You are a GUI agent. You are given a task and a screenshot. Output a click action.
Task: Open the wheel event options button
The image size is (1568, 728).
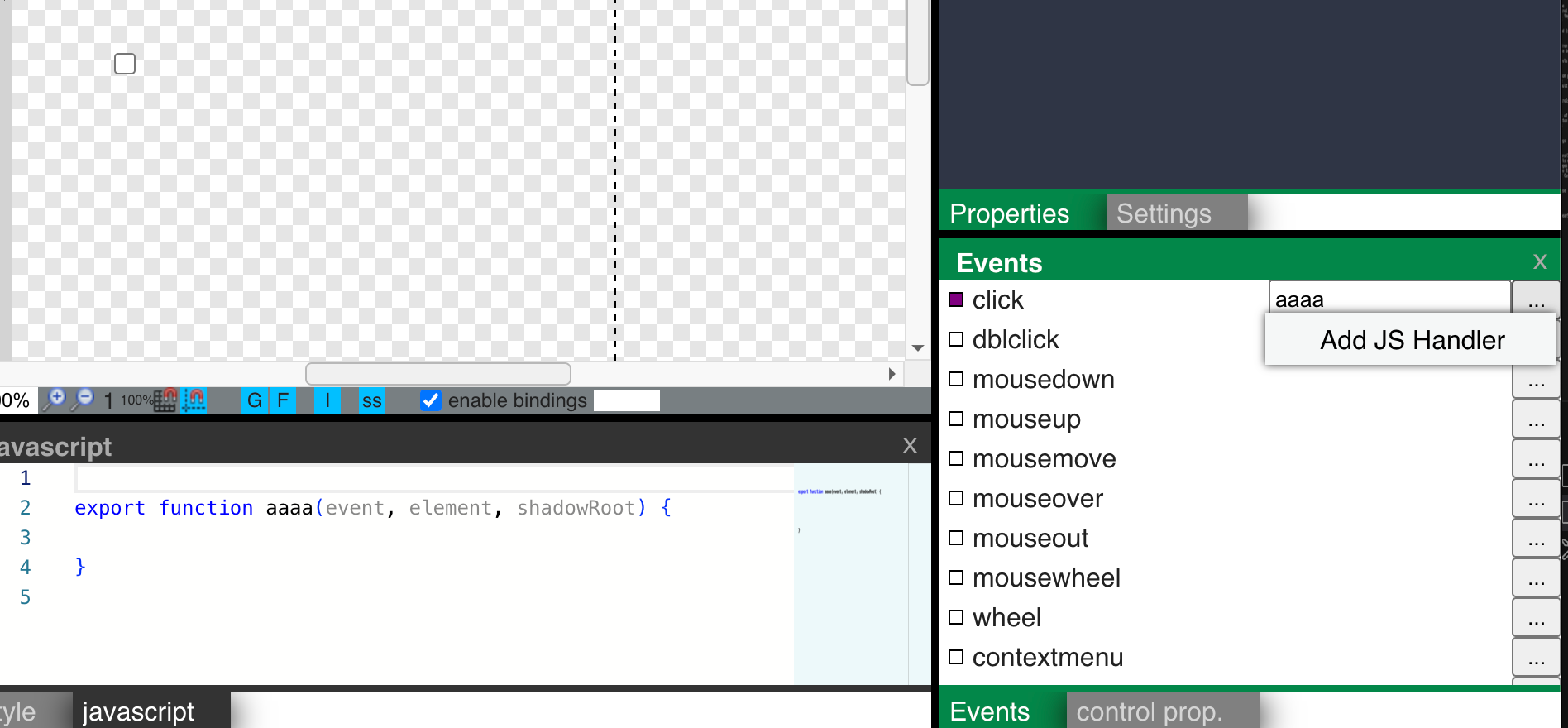tap(1537, 618)
